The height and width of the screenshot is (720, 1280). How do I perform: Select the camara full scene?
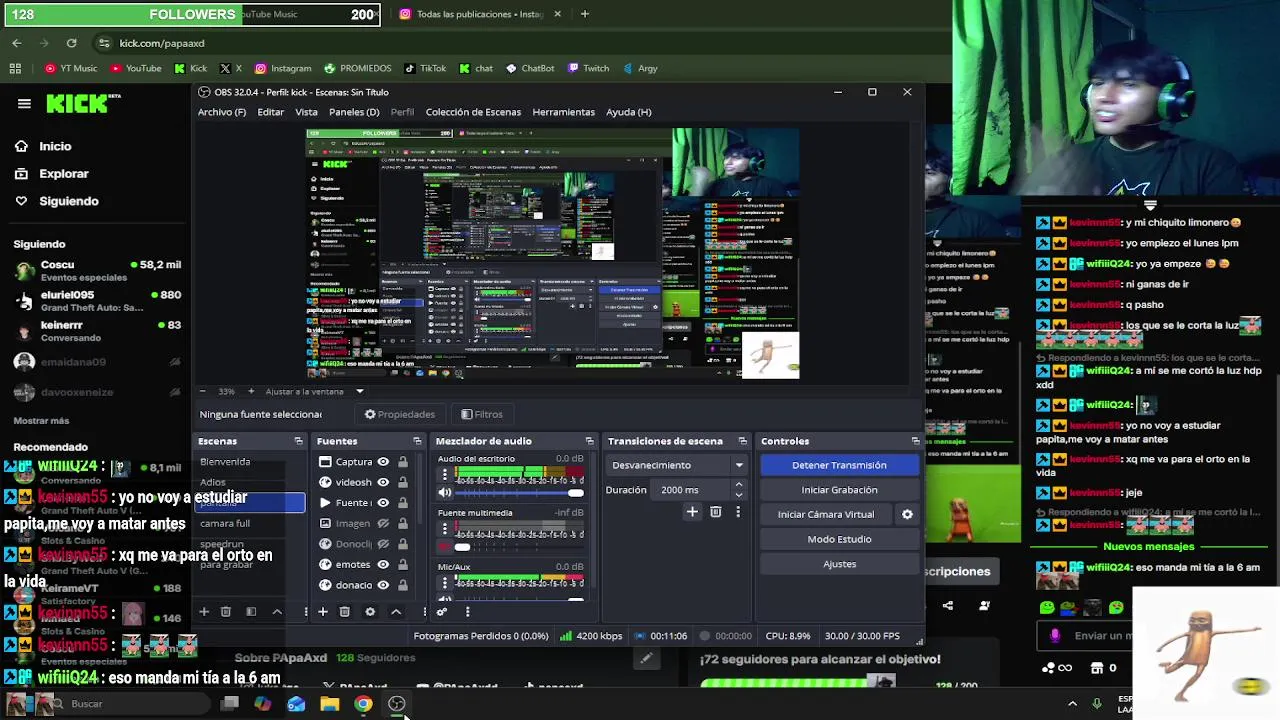[x=250, y=523]
